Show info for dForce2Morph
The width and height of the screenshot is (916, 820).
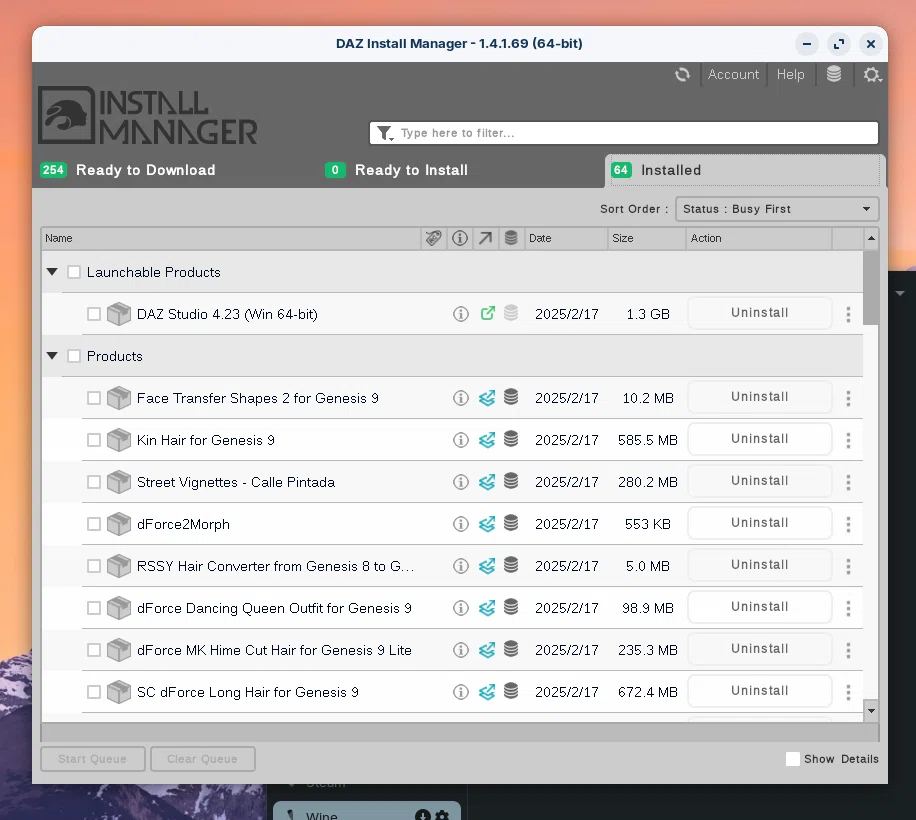[x=461, y=524]
